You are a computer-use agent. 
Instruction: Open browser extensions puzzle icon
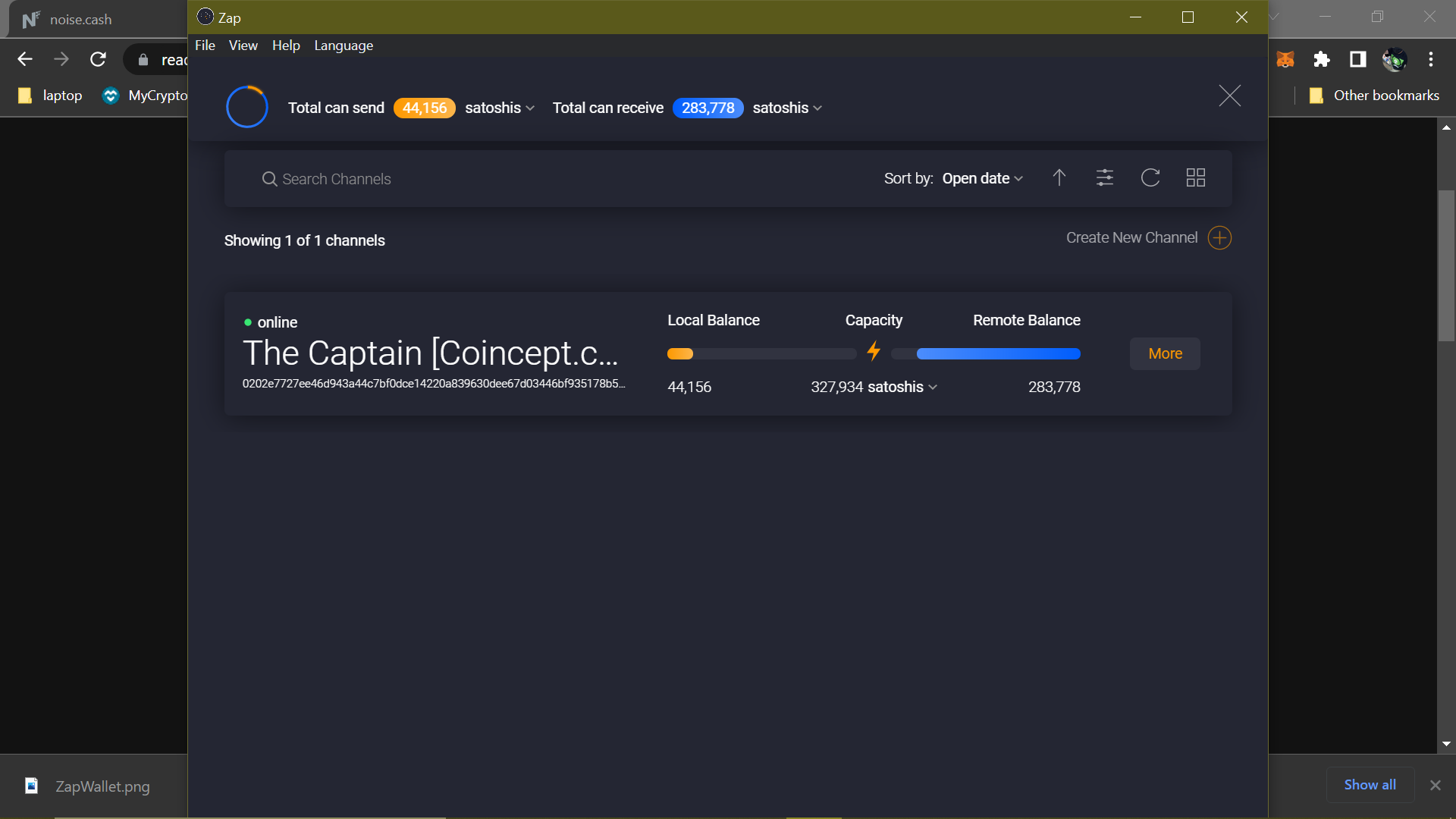click(x=1322, y=59)
